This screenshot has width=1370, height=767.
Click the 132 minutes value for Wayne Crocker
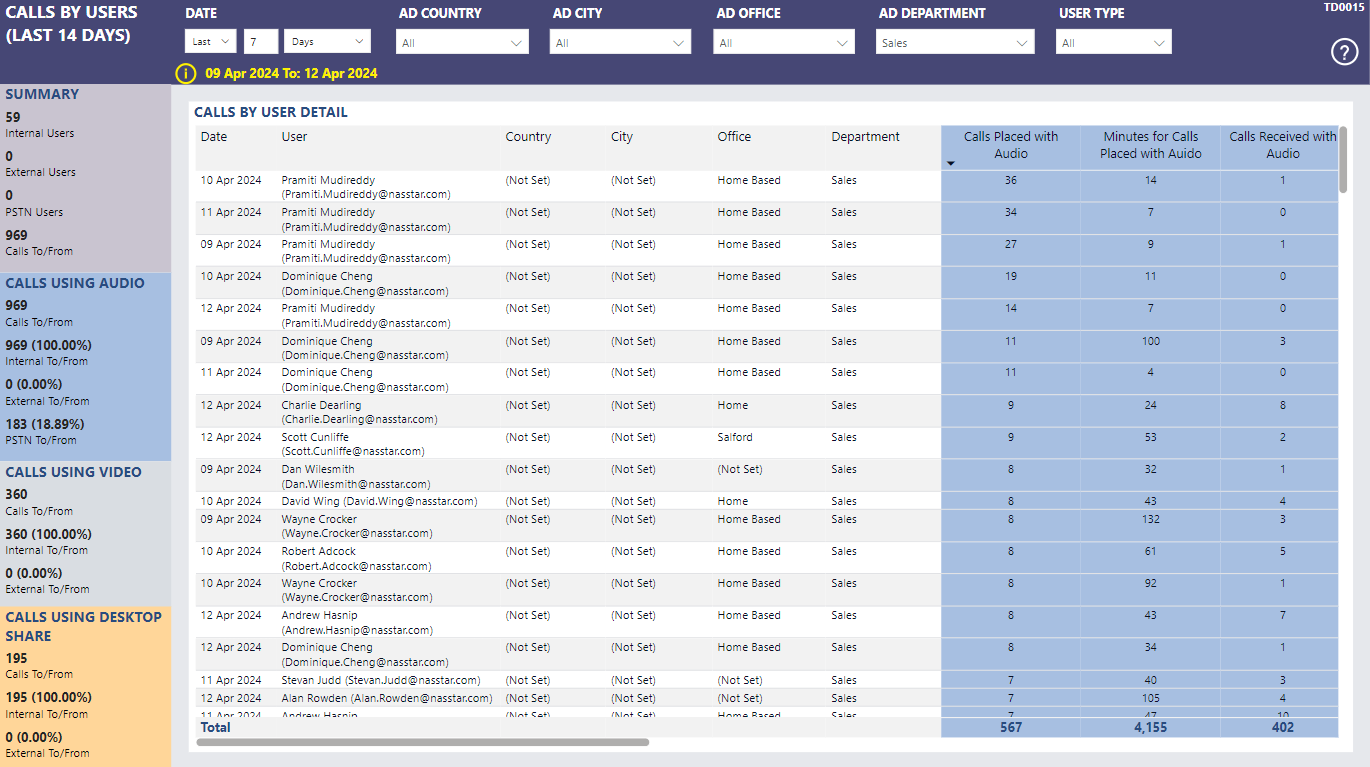click(x=1151, y=519)
